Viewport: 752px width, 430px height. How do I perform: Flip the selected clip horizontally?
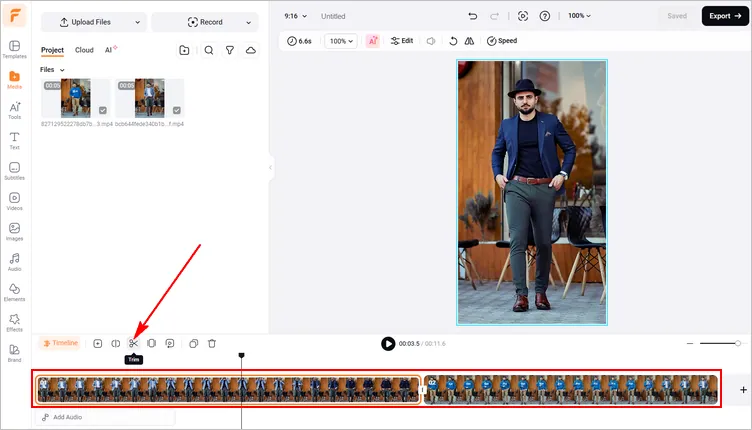coord(470,41)
